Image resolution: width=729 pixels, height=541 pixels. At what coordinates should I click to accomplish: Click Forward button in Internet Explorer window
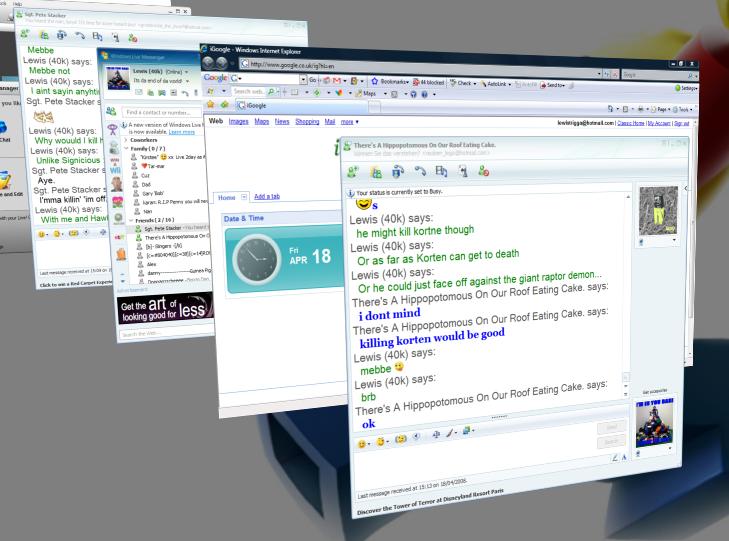click(222, 63)
